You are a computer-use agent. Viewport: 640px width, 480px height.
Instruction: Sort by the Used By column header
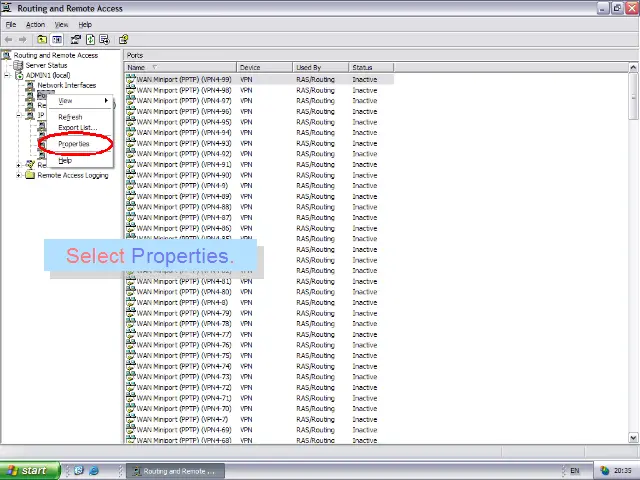pos(321,67)
